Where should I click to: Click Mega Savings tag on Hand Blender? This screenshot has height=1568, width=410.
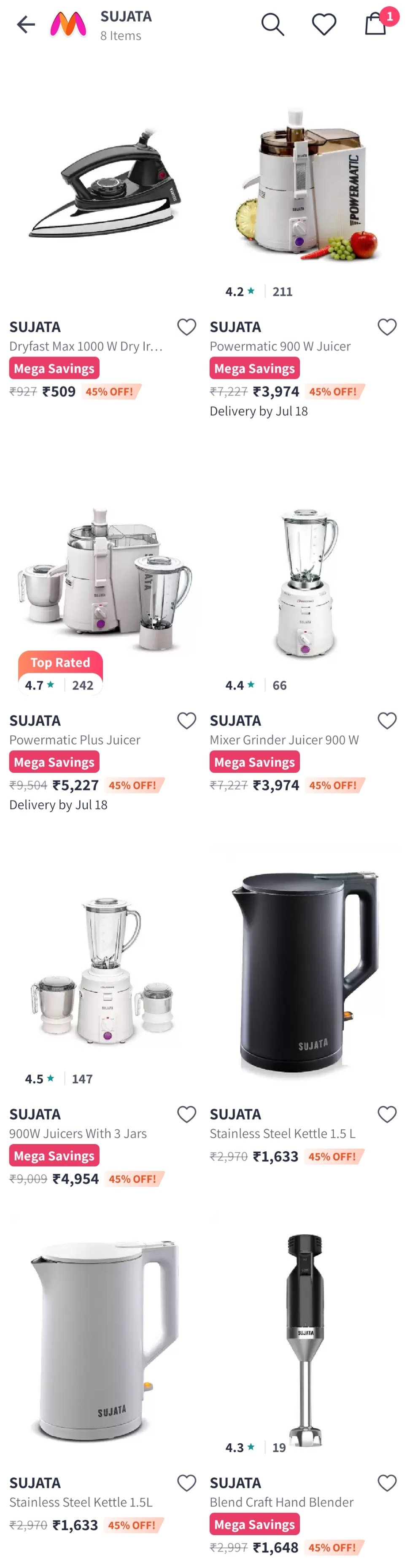[255, 1524]
